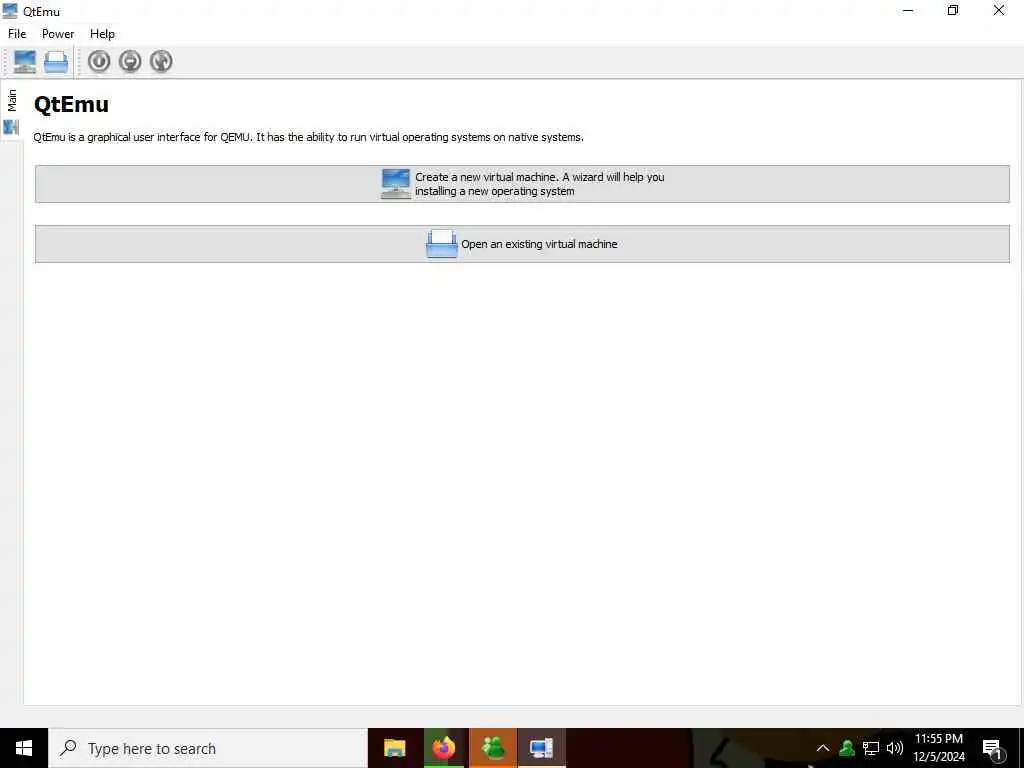Click the Open virtual machine toolbar icon
Viewport: 1024px width, 768px height.
pos(56,61)
